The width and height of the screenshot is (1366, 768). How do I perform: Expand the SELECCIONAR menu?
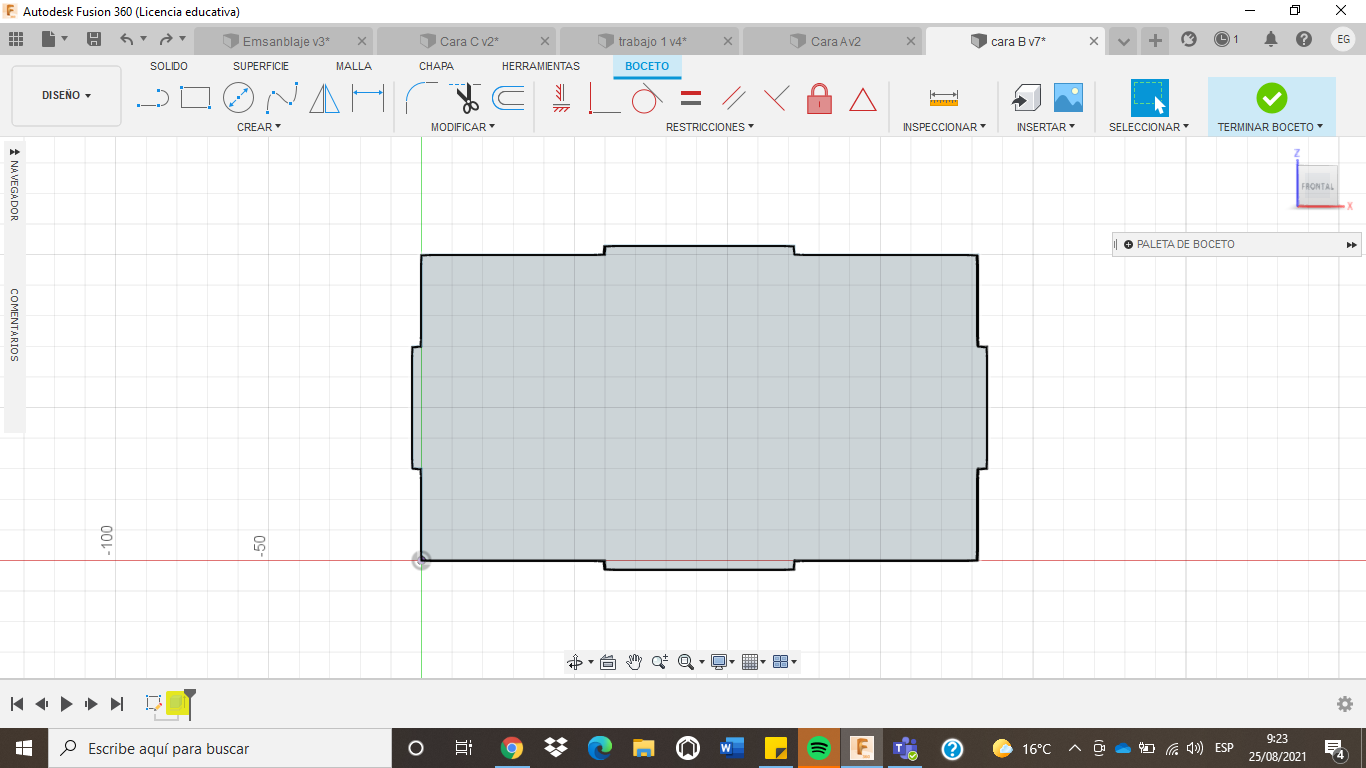click(x=1149, y=127)
